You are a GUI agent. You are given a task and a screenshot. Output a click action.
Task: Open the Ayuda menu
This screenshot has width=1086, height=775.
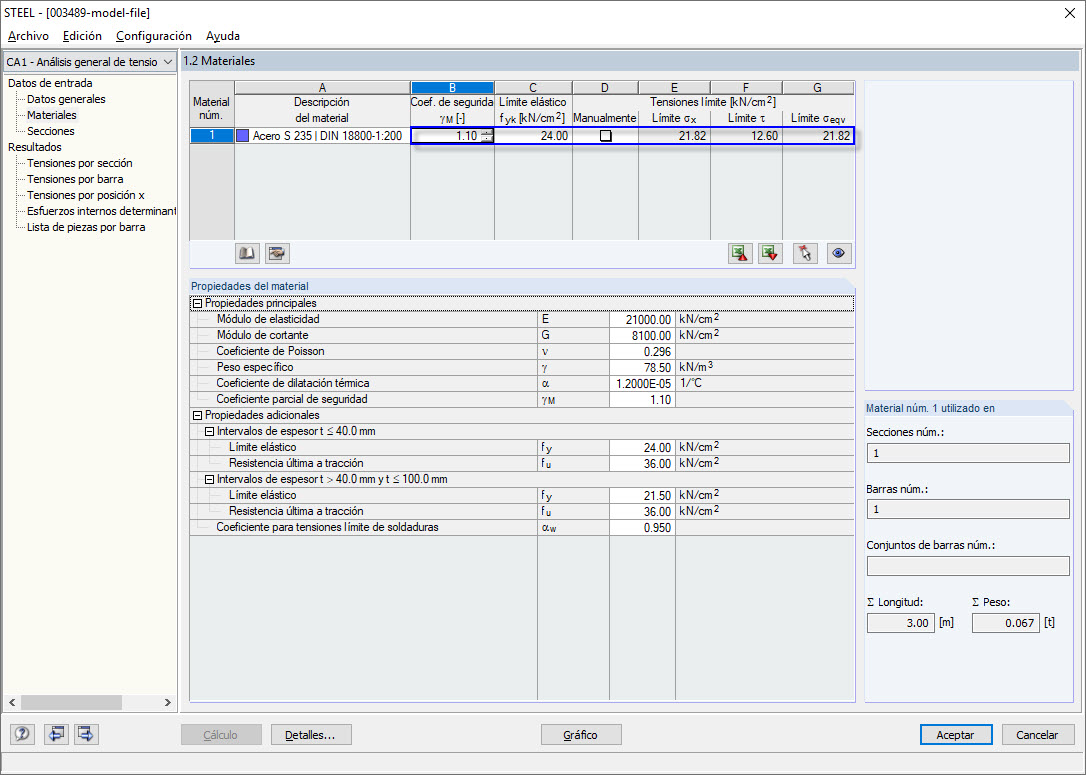click(223, 36)
